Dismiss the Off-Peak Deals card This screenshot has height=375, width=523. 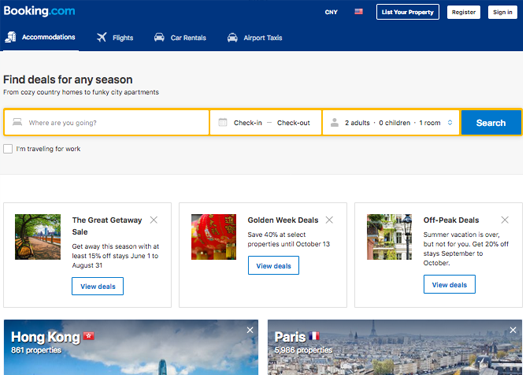[x=505, y=220]
